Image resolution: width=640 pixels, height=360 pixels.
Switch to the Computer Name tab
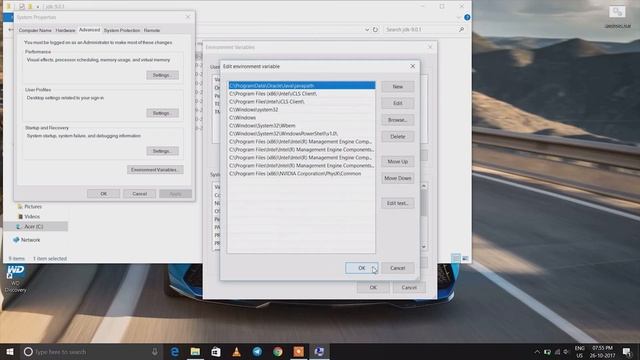tap(35, 30)
